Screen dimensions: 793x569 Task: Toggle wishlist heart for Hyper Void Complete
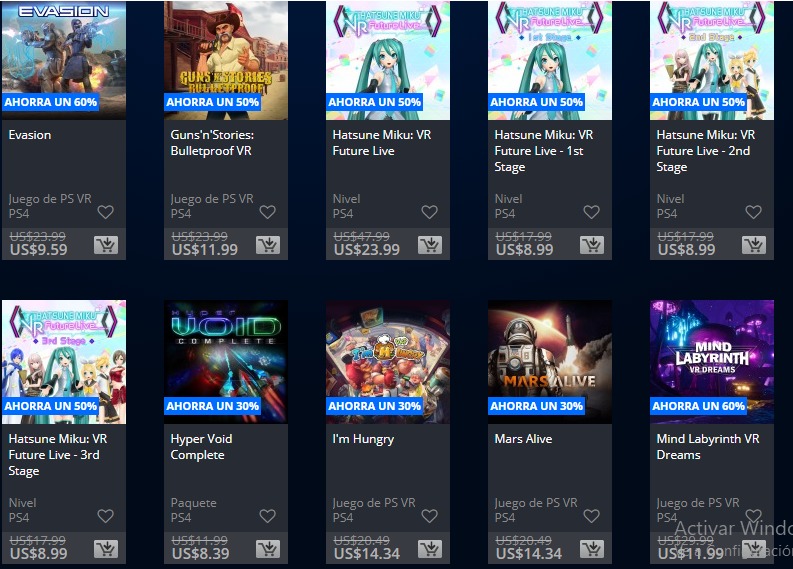click(x=268, y=516)
